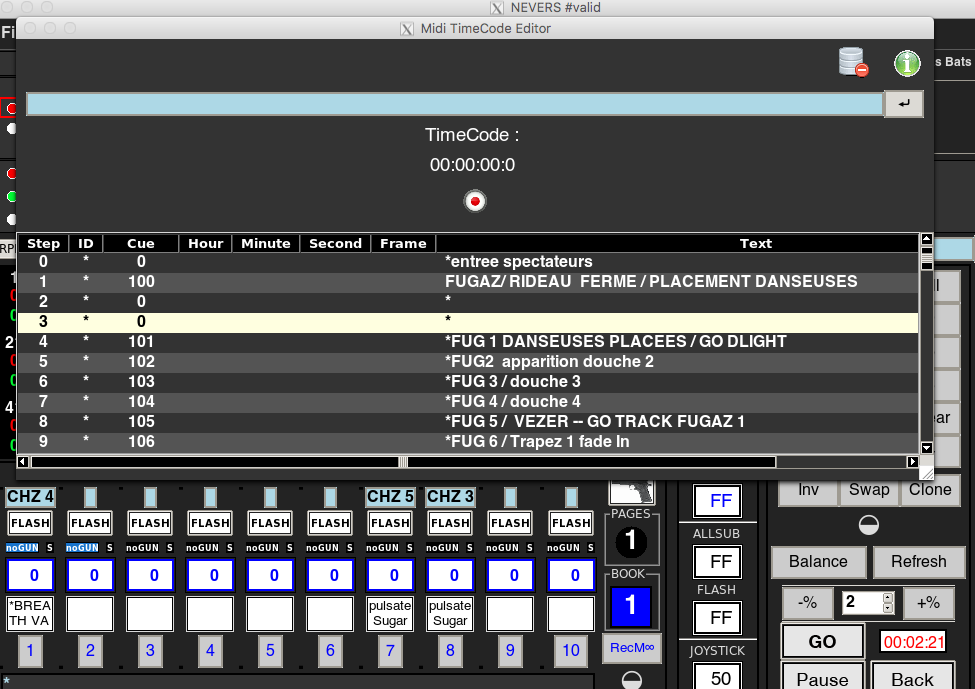Toggle the red TimeCode record button

475,201
